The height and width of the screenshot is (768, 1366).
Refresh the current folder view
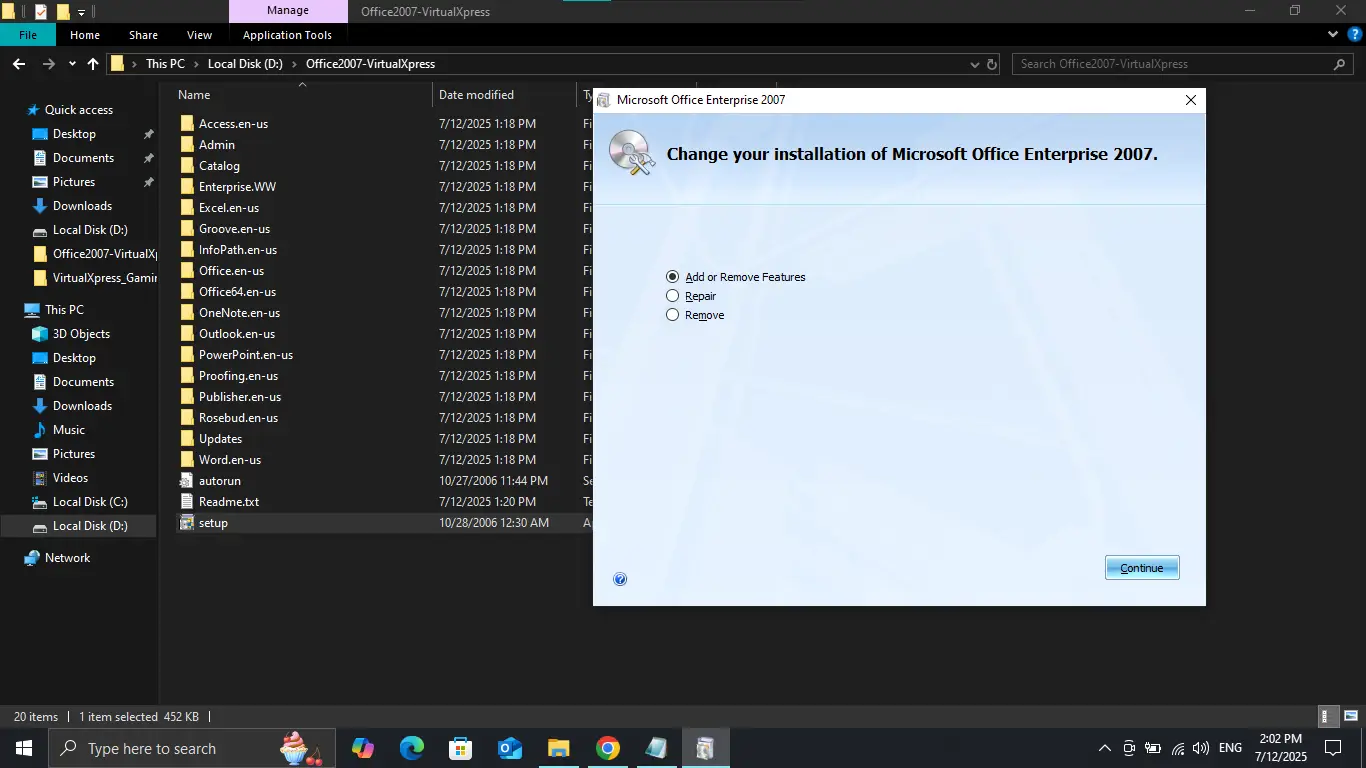[992, 64]
